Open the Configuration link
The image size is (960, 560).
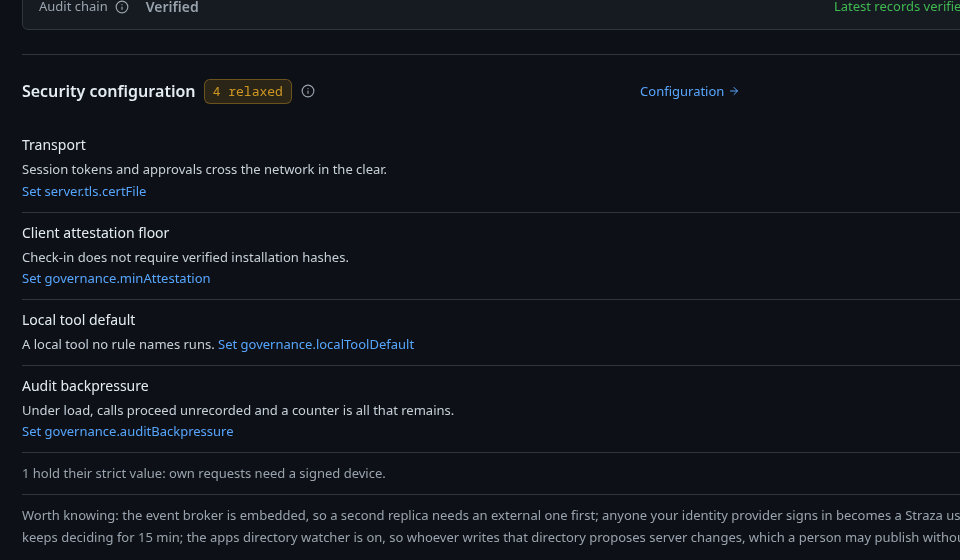tap(689, 91)
